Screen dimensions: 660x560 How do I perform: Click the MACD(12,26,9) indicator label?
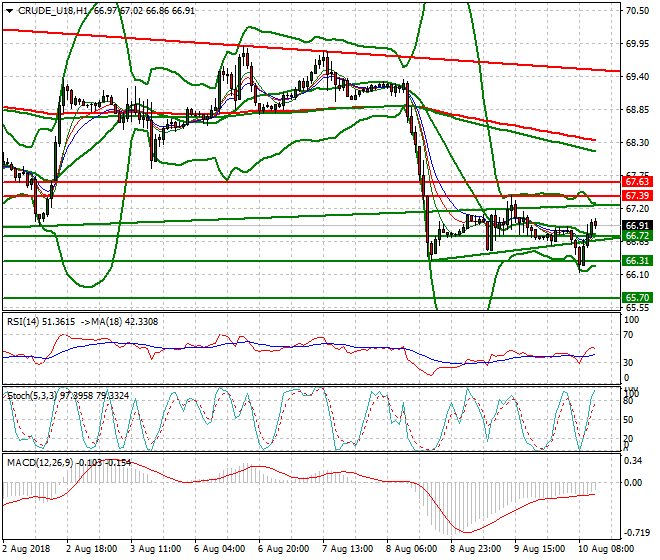coord(42,460)
